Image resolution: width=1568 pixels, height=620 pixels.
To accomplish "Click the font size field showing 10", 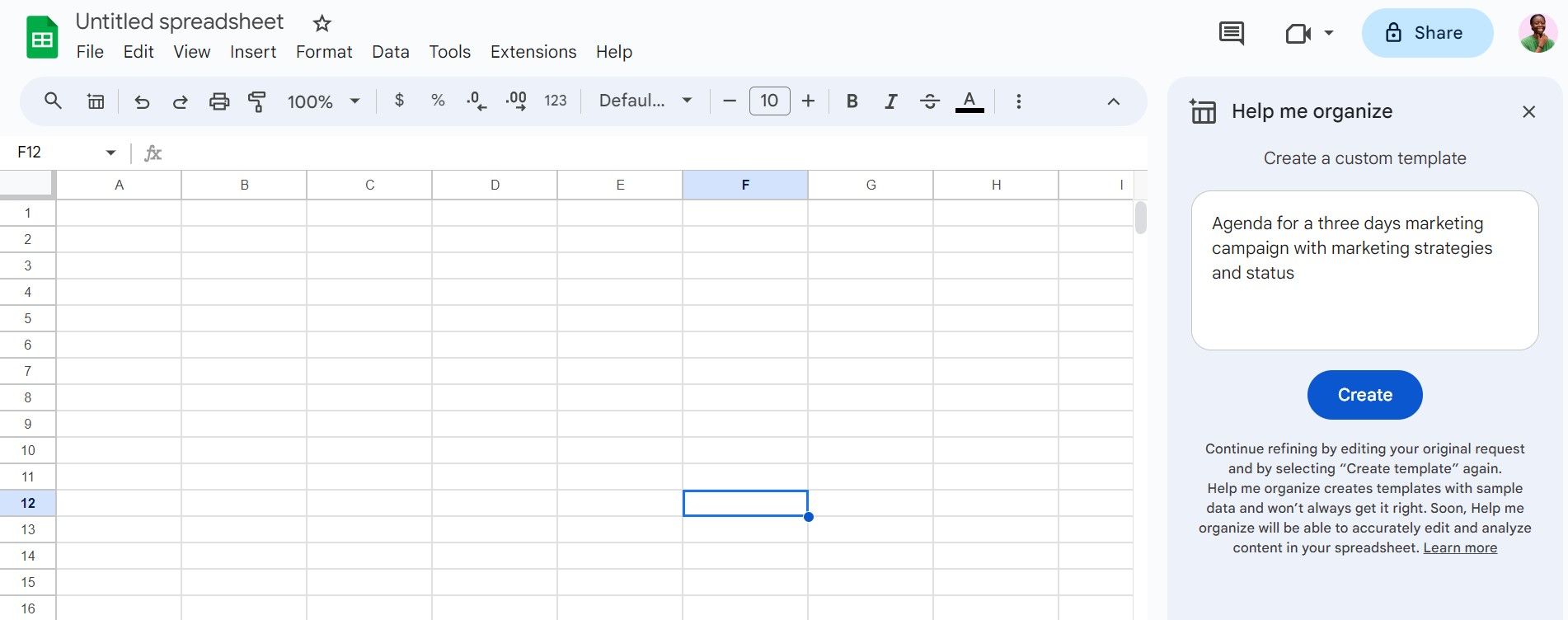I will [769, 101].
